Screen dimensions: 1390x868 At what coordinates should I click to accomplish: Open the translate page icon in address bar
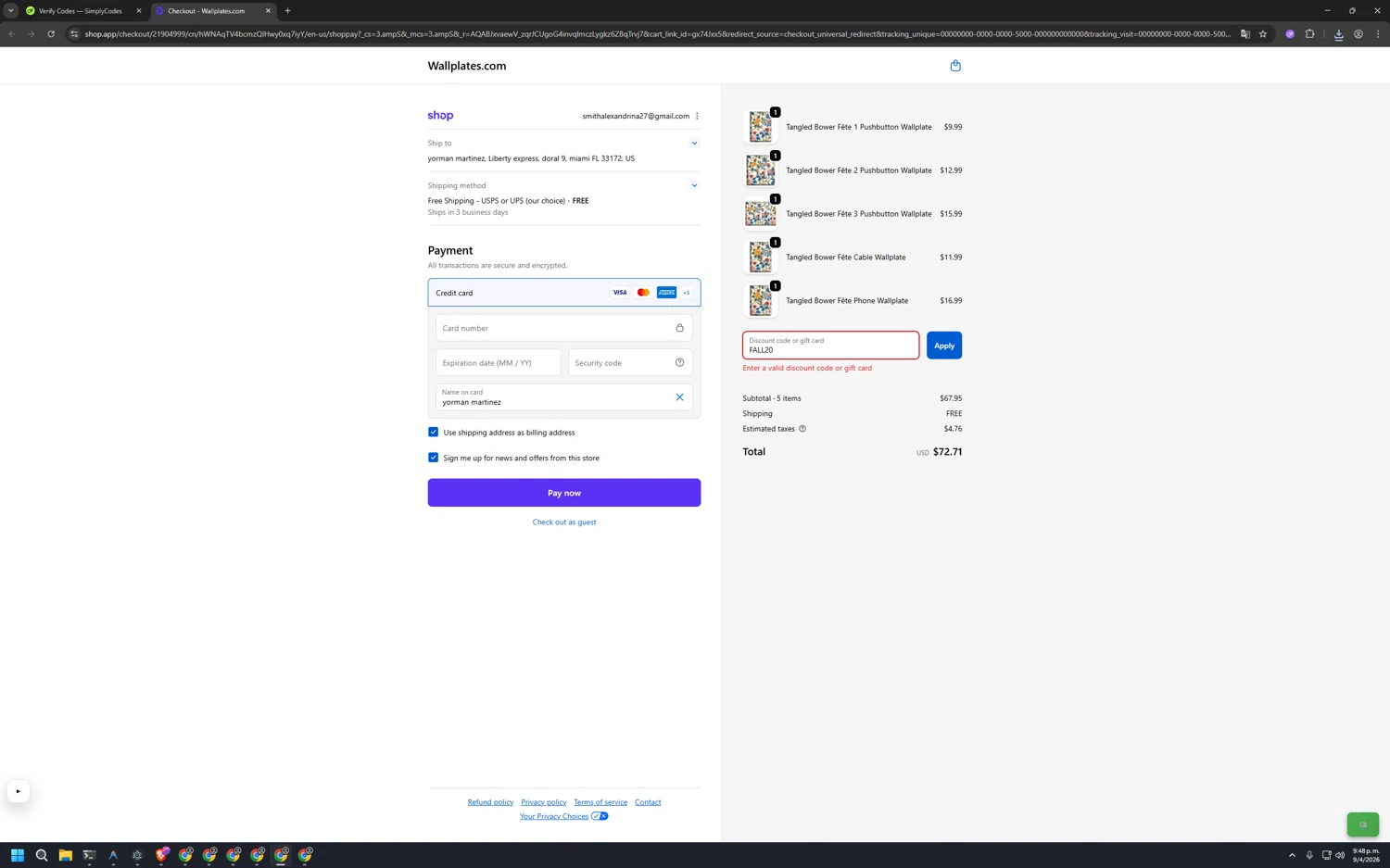(x=1245, y=34)
